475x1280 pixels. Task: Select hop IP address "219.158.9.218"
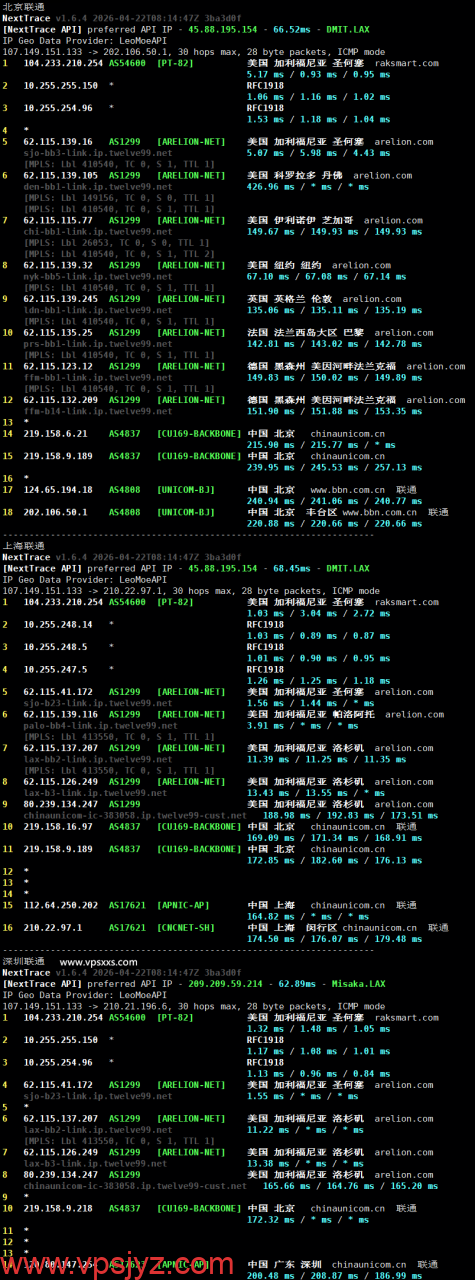click(58, 1208)
